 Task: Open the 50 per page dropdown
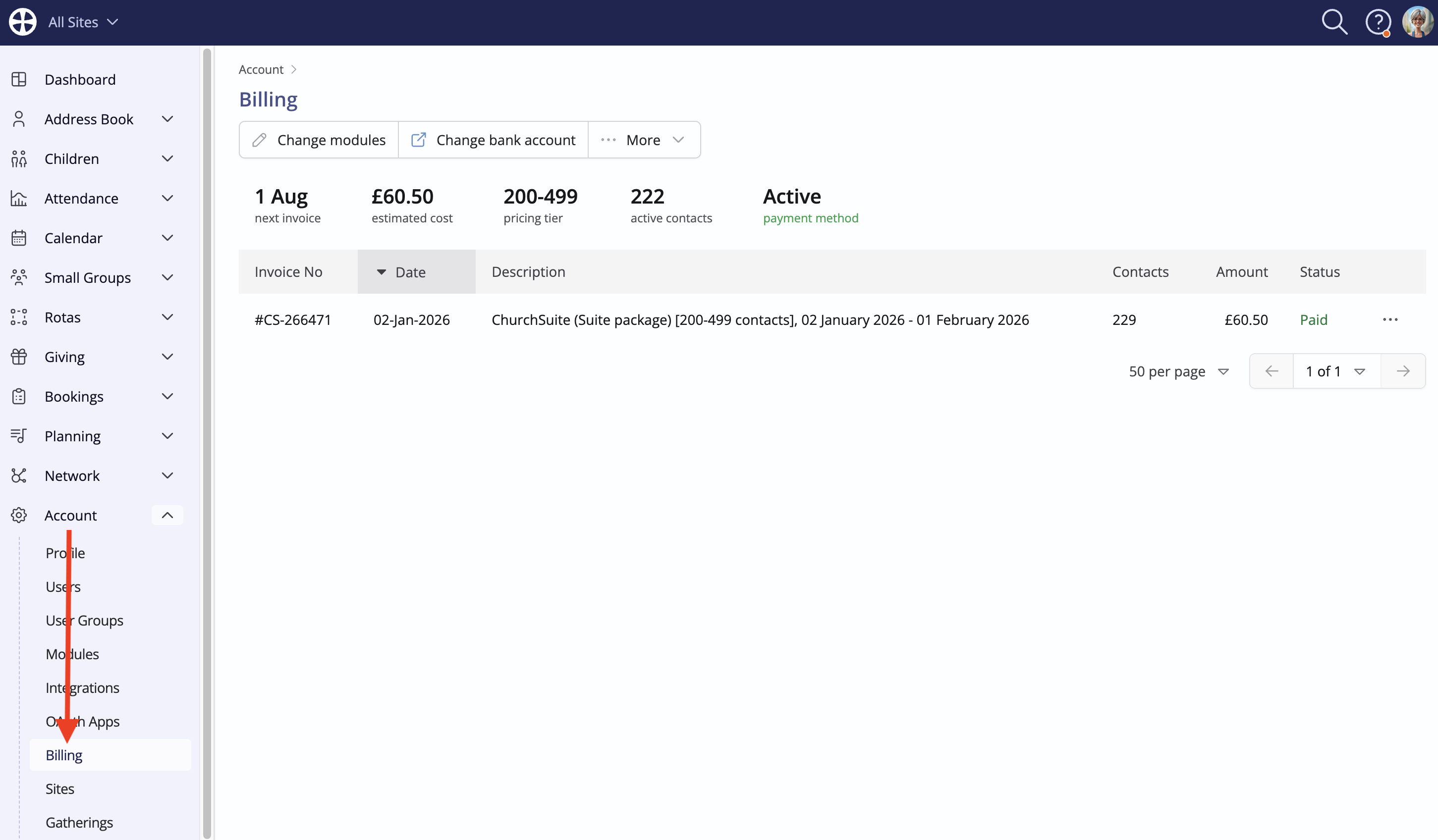(x=1178, y=371)
